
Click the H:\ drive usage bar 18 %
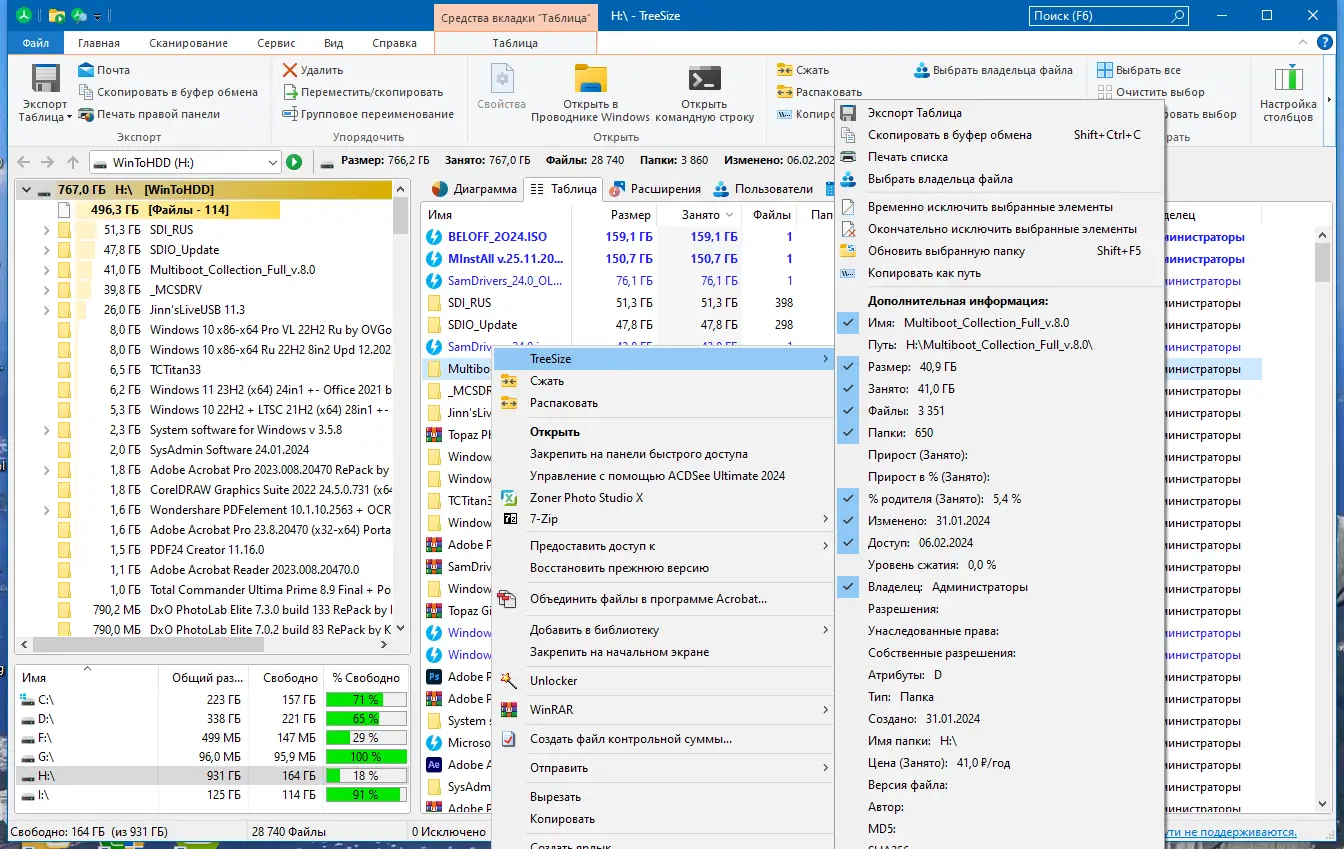pos(366,776)
